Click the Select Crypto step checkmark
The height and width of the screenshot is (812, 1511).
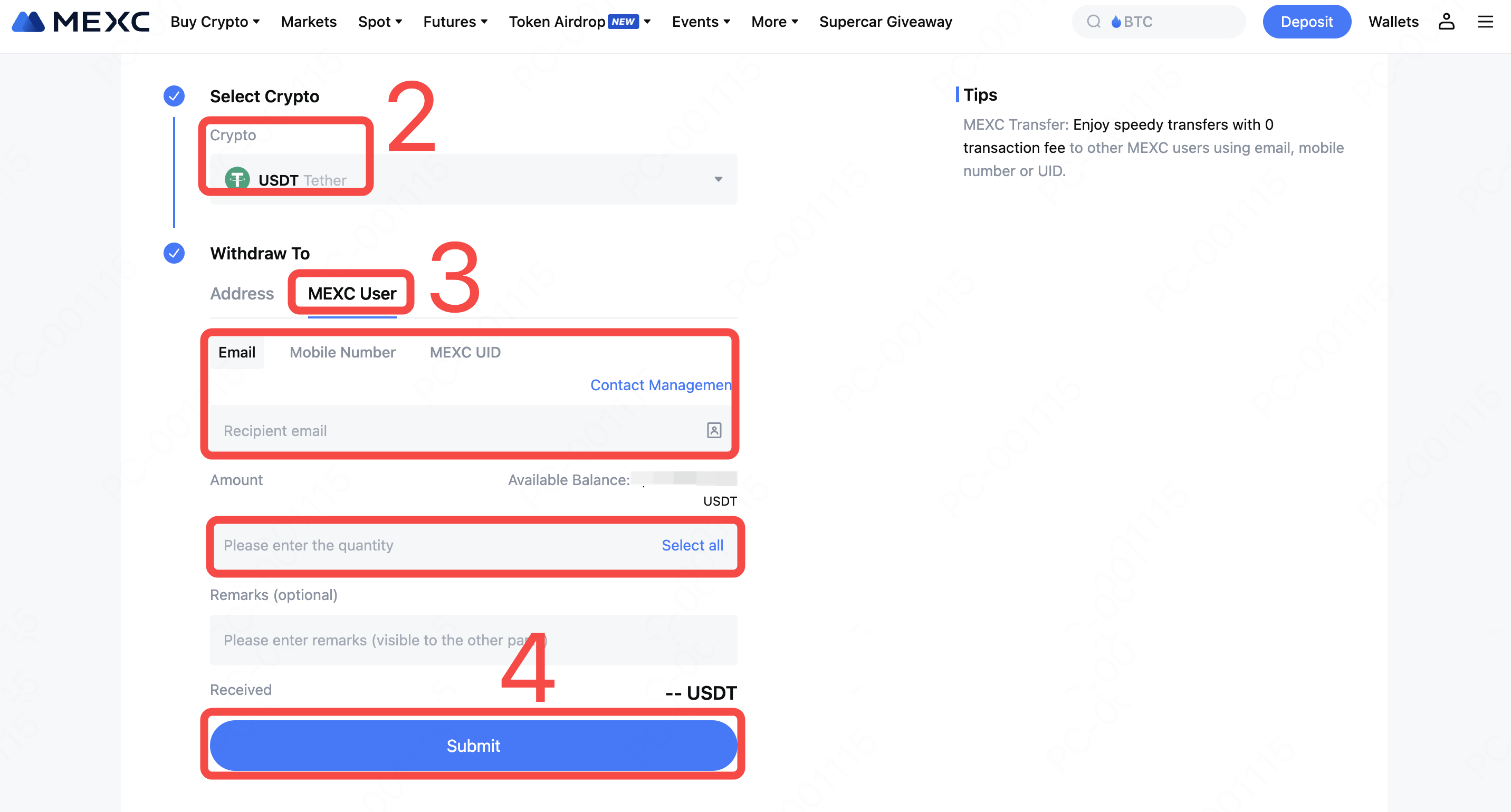(174, 96)
